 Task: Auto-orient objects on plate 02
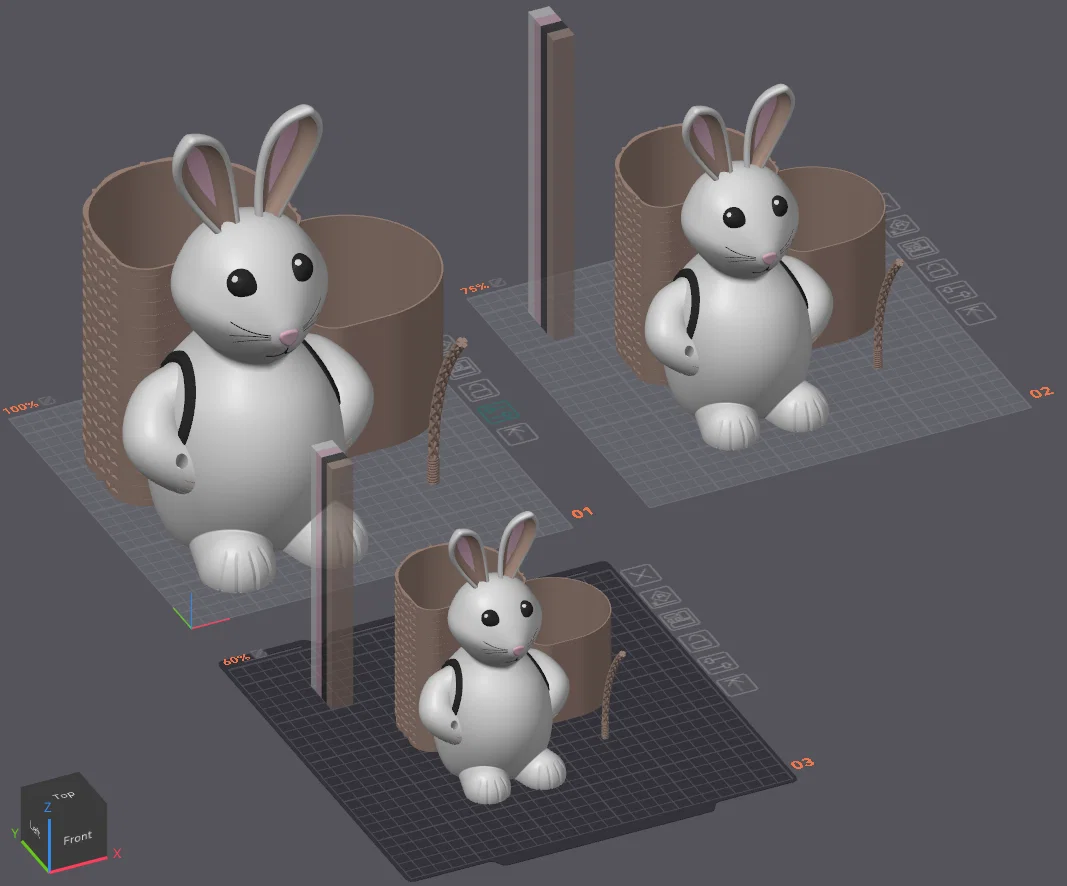tap(901, 226)
